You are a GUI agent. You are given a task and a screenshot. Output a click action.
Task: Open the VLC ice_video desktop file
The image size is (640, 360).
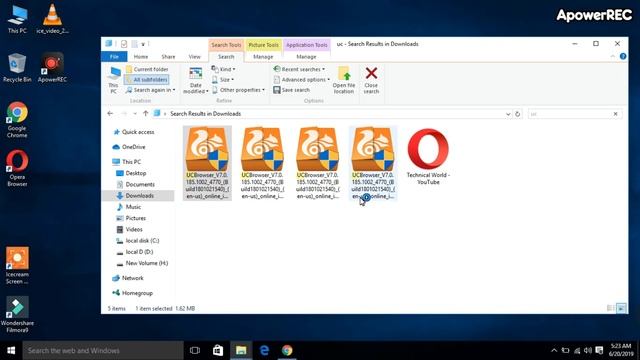52,19
